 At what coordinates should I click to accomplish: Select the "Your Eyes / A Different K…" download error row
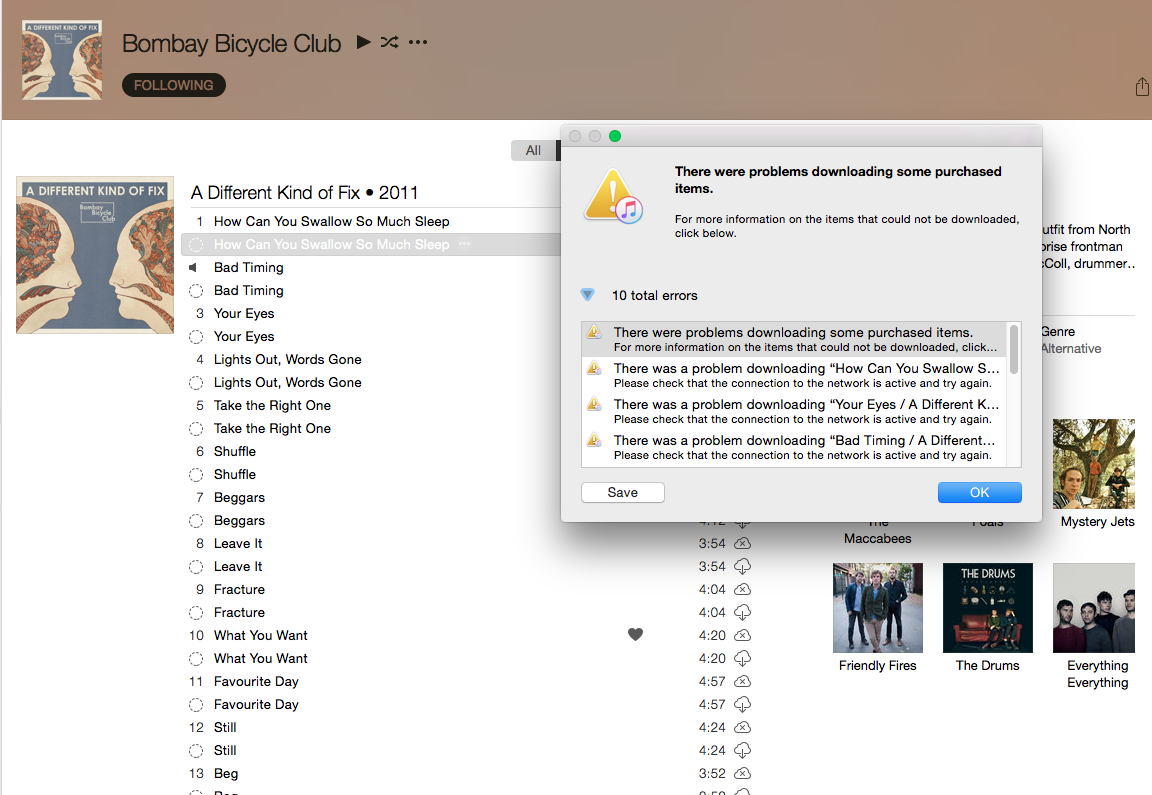795,411
